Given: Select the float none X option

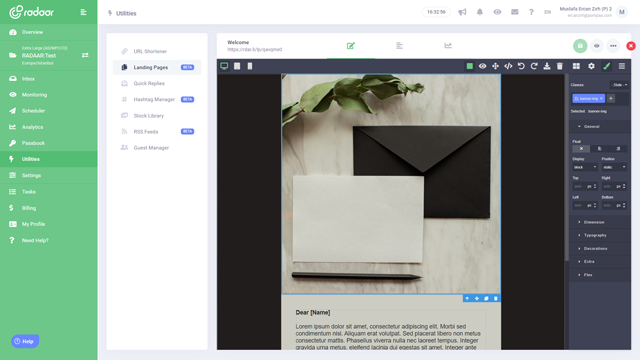Looking at the screenshot, I should click(x=581, y=149).
